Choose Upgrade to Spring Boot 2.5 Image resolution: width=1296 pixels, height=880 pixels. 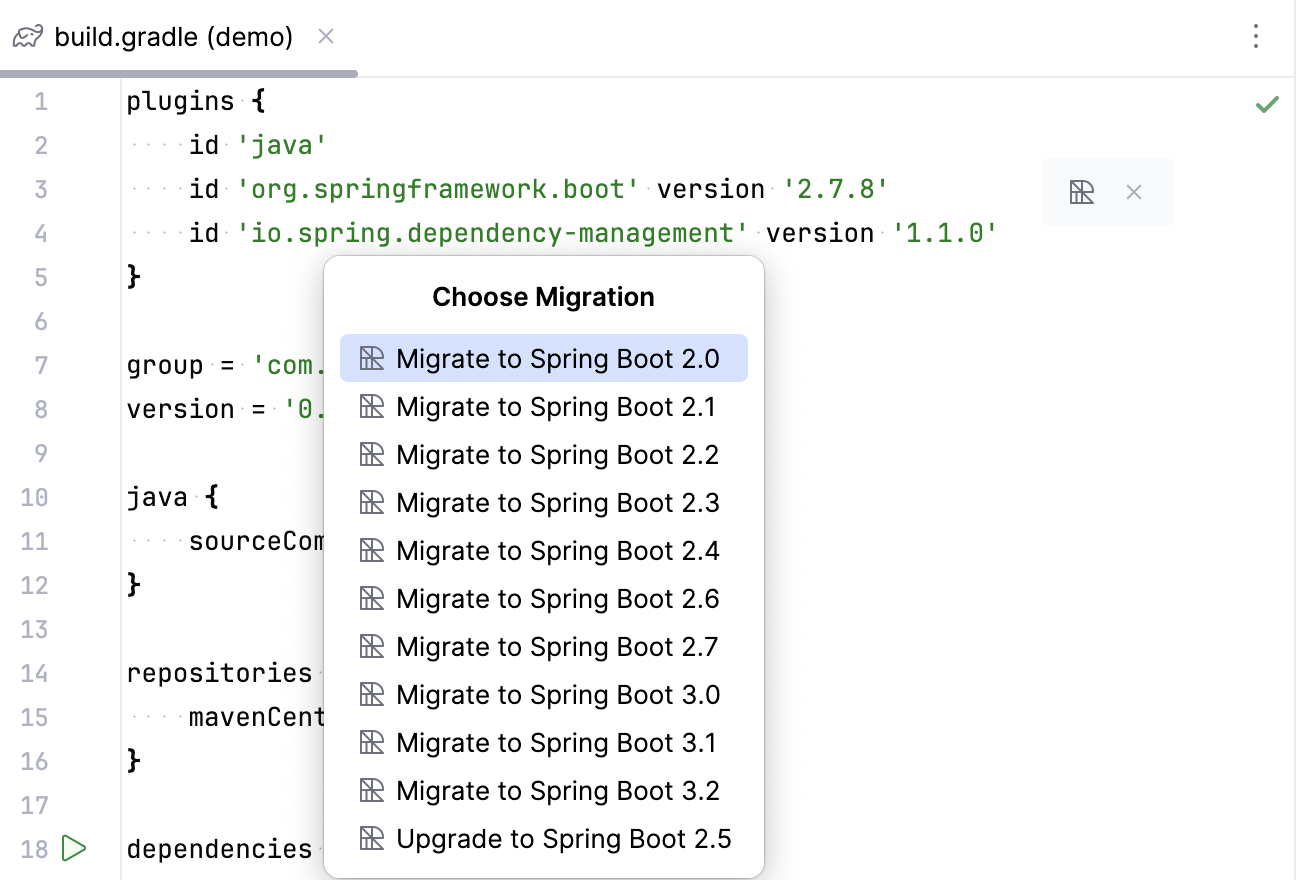point(565,839)
